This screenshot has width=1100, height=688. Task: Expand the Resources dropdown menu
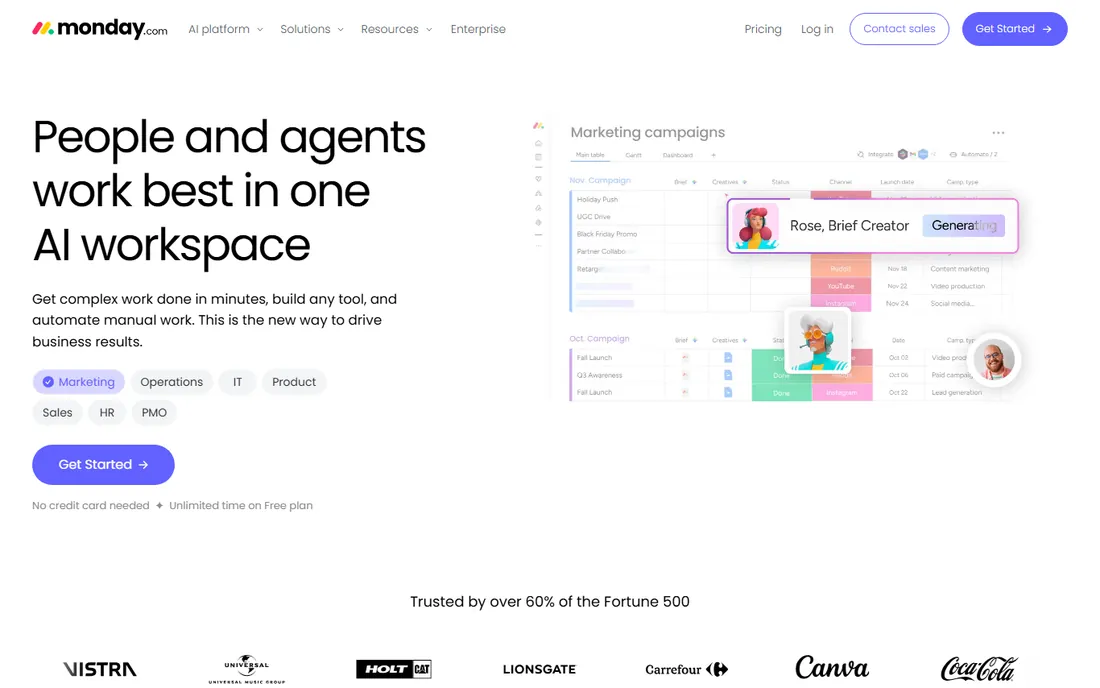(396, 29)
